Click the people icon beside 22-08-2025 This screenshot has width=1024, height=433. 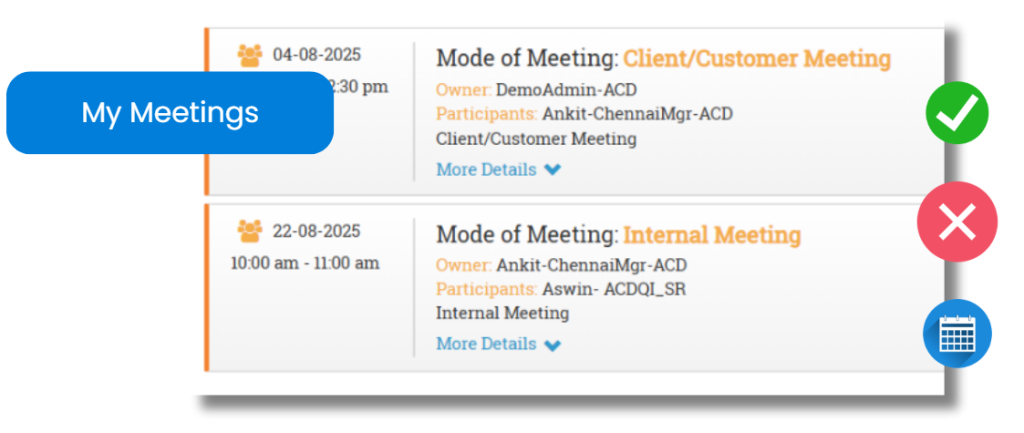tap(250, 231)
